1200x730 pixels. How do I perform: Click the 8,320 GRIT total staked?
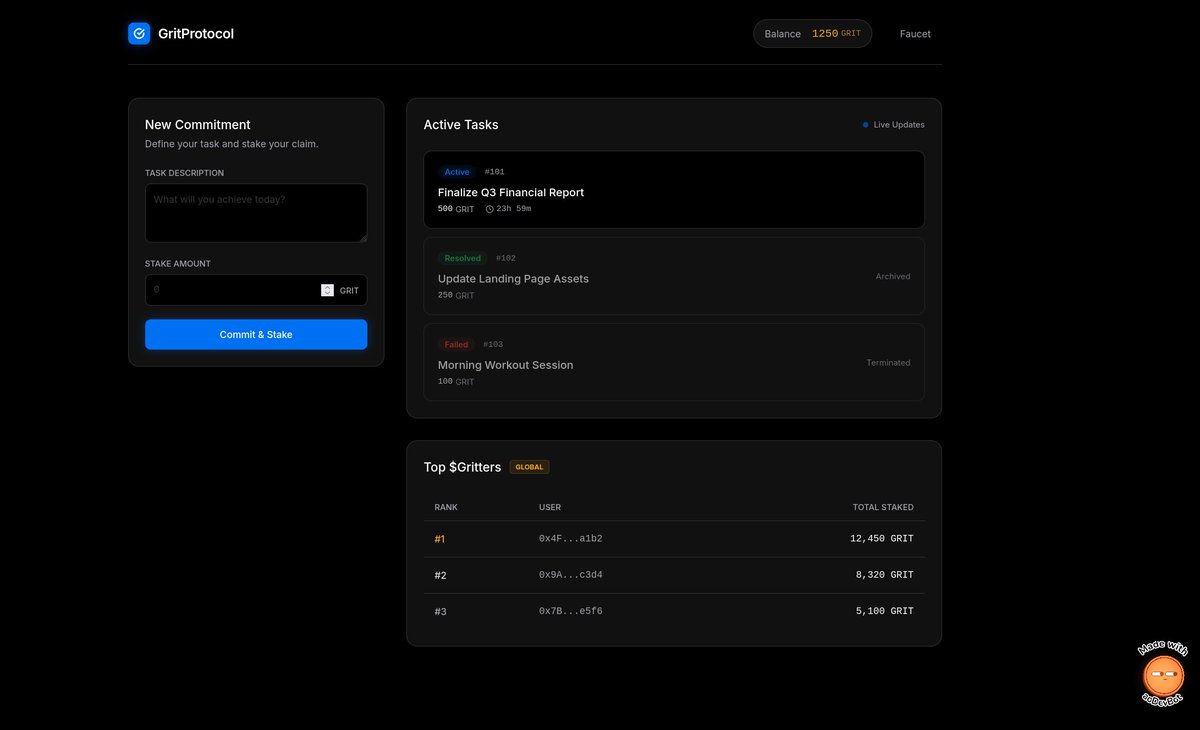click(885, 575)
